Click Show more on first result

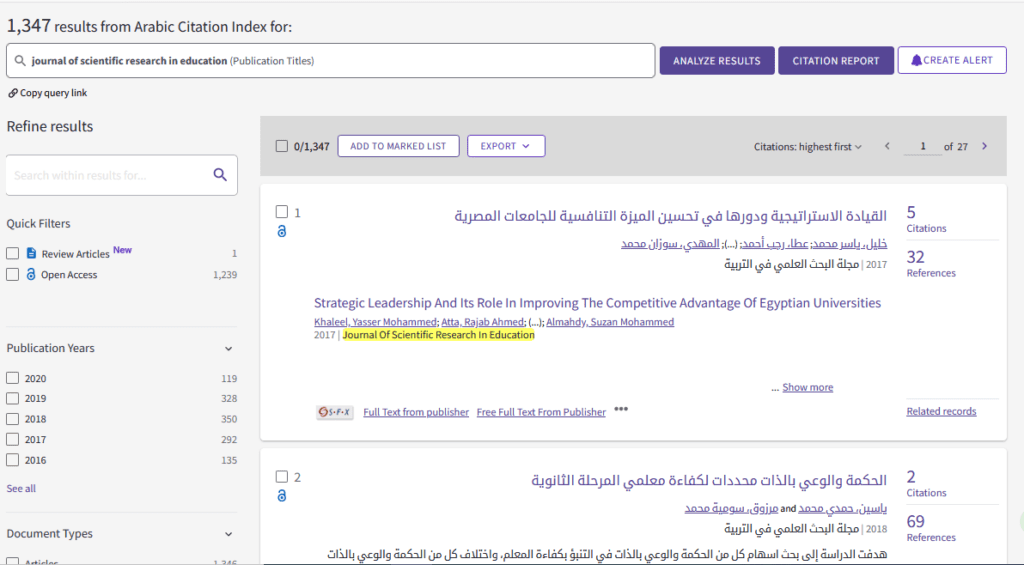[807, 388]
